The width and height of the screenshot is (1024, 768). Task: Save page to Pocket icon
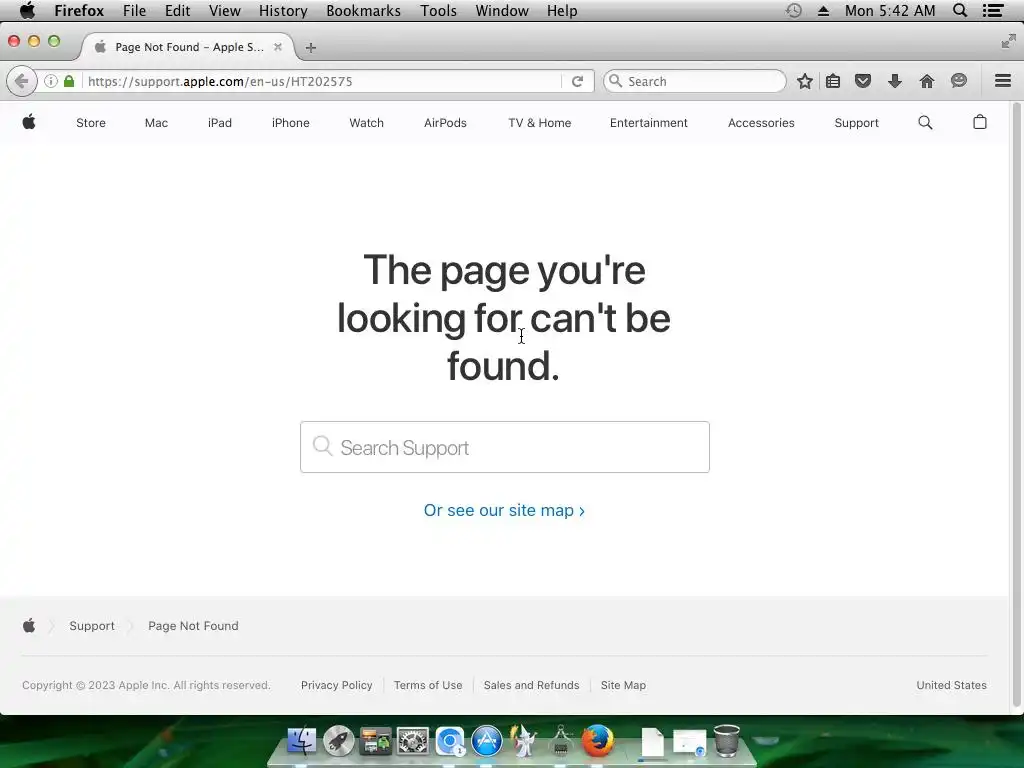[x=863, y=82]
